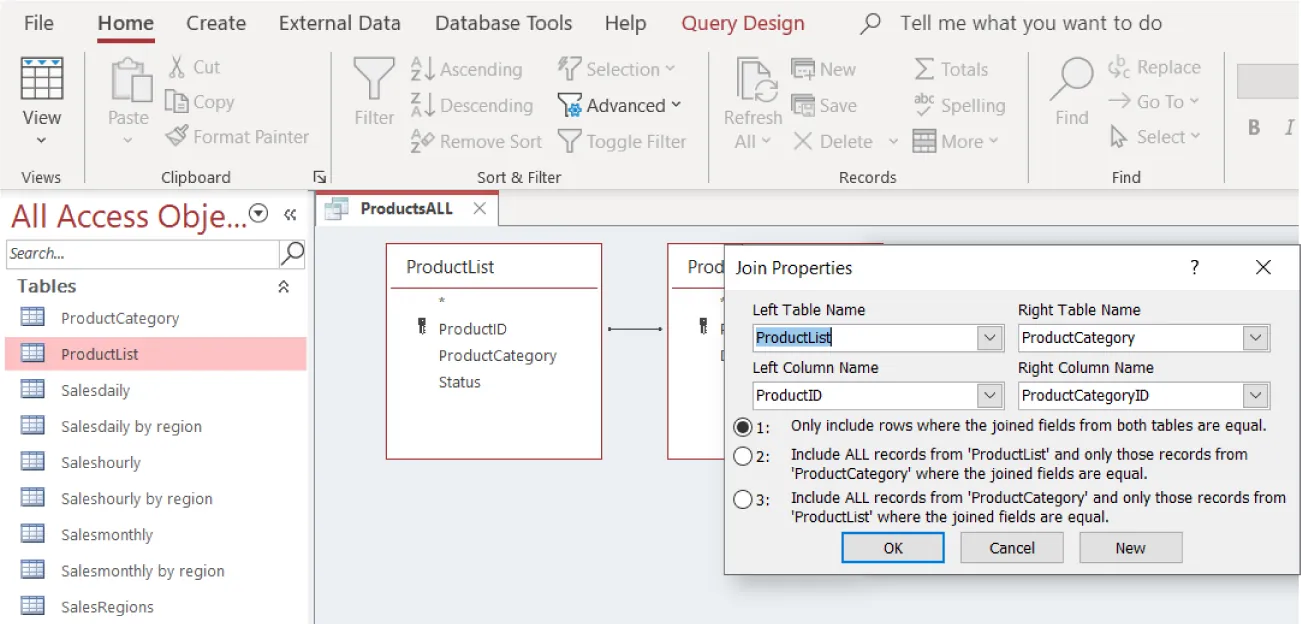Open the Right Column Name dropdown

(1256, 395)
